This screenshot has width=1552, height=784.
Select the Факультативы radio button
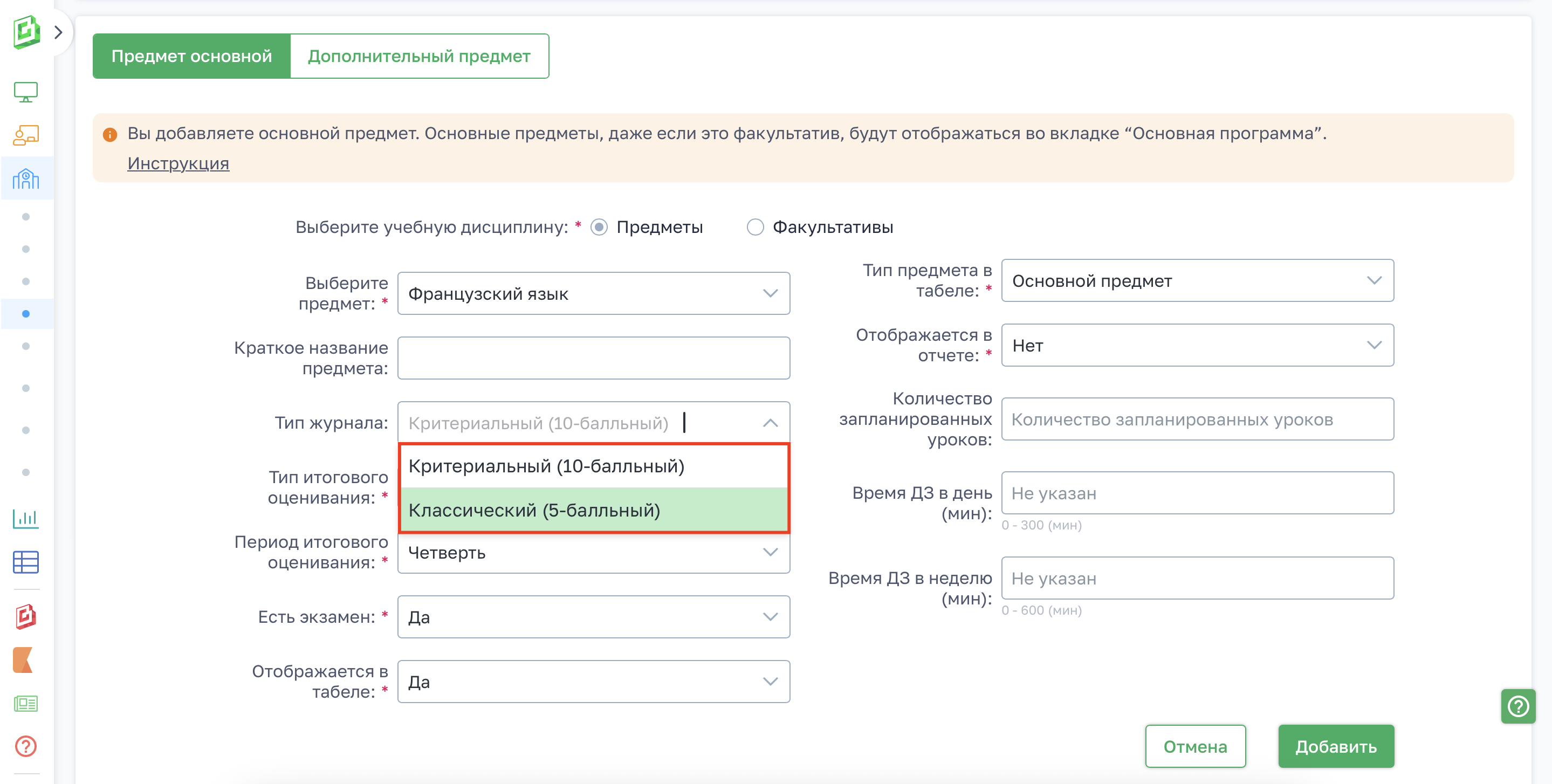click(755, 227)
